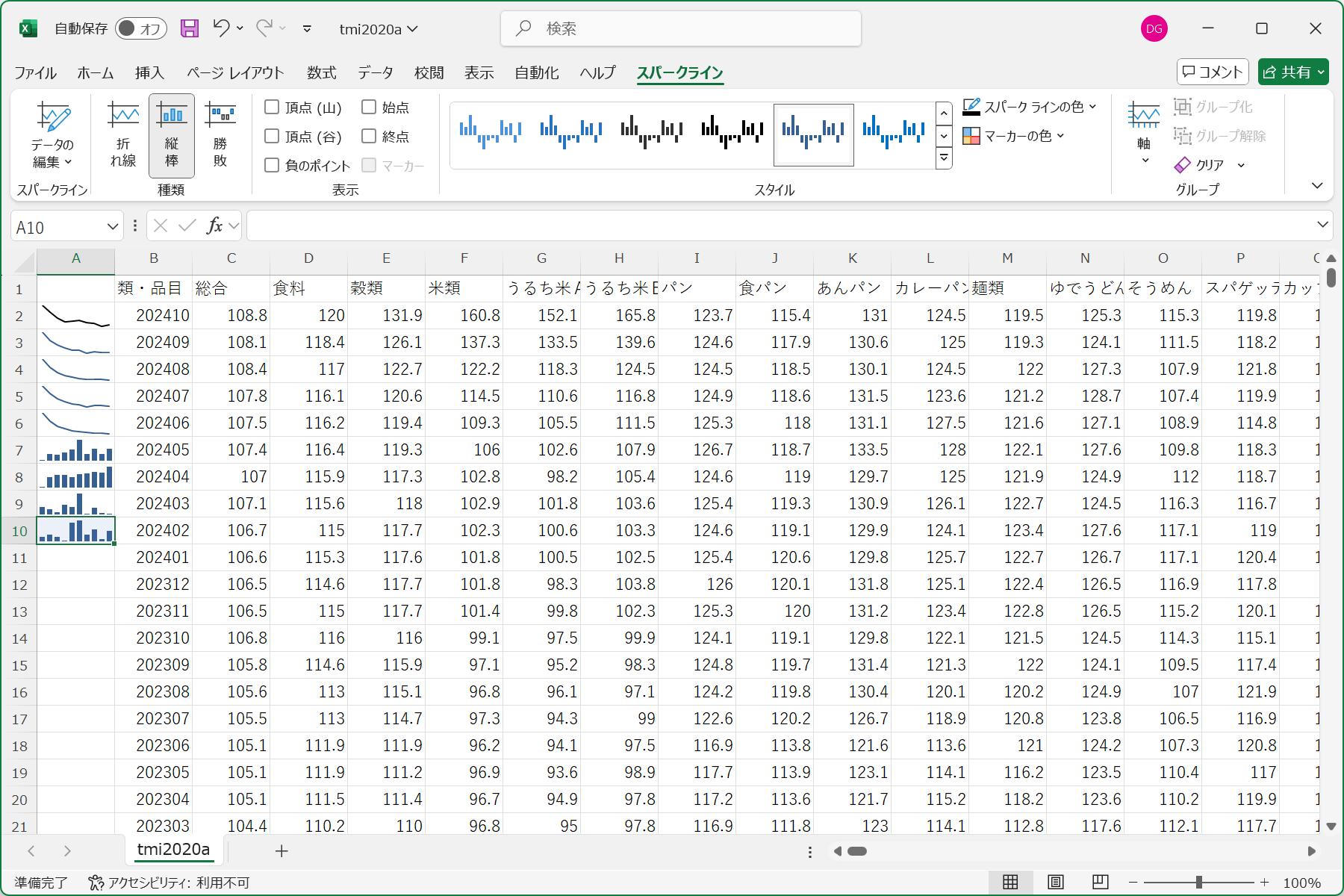The image size is (1344, 896).
Task: Undo the last action
Action: click(221, 28)
